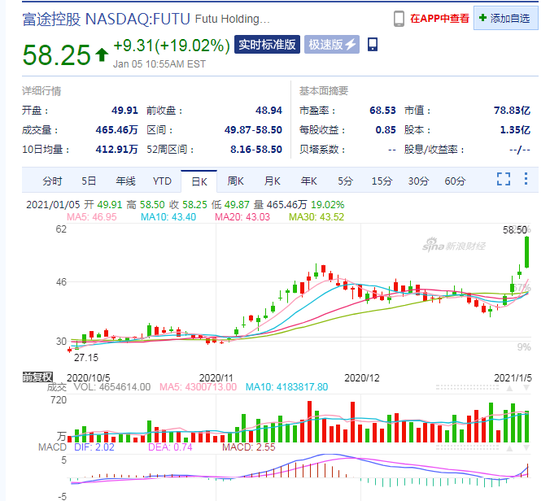Toggle fullscreen chart icon

(x=503, y=179)
